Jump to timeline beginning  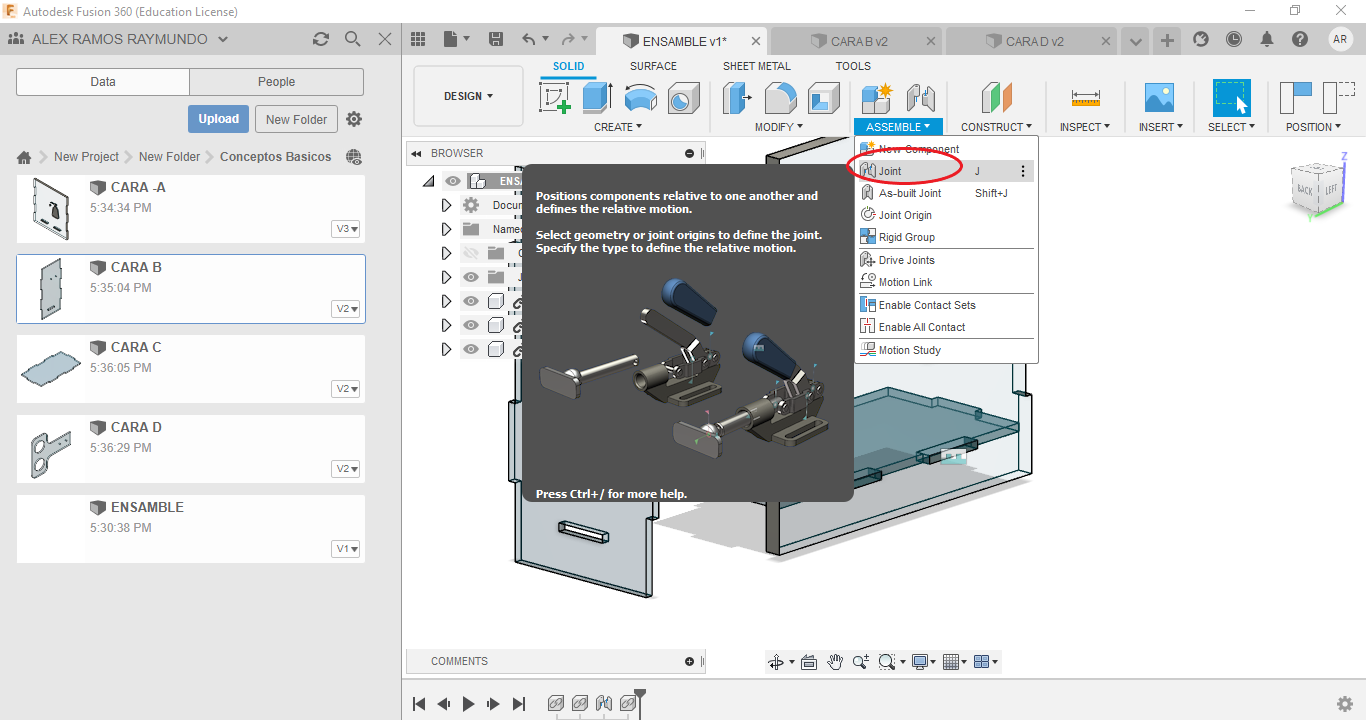tap(419, 704)
